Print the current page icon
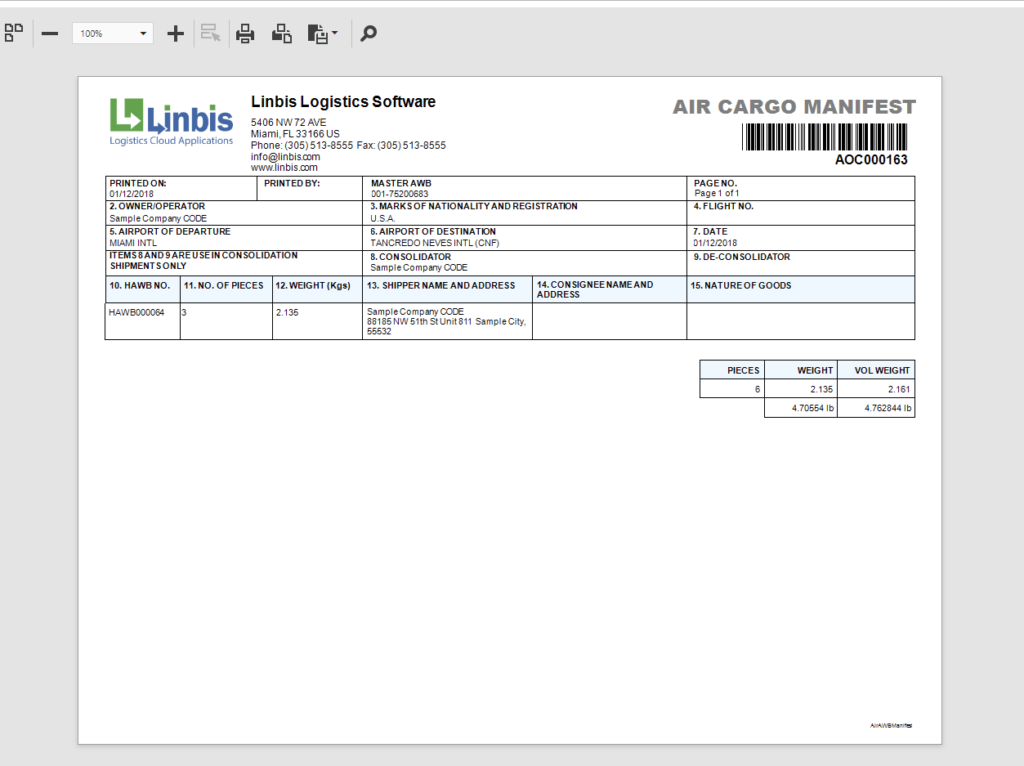 281,33
